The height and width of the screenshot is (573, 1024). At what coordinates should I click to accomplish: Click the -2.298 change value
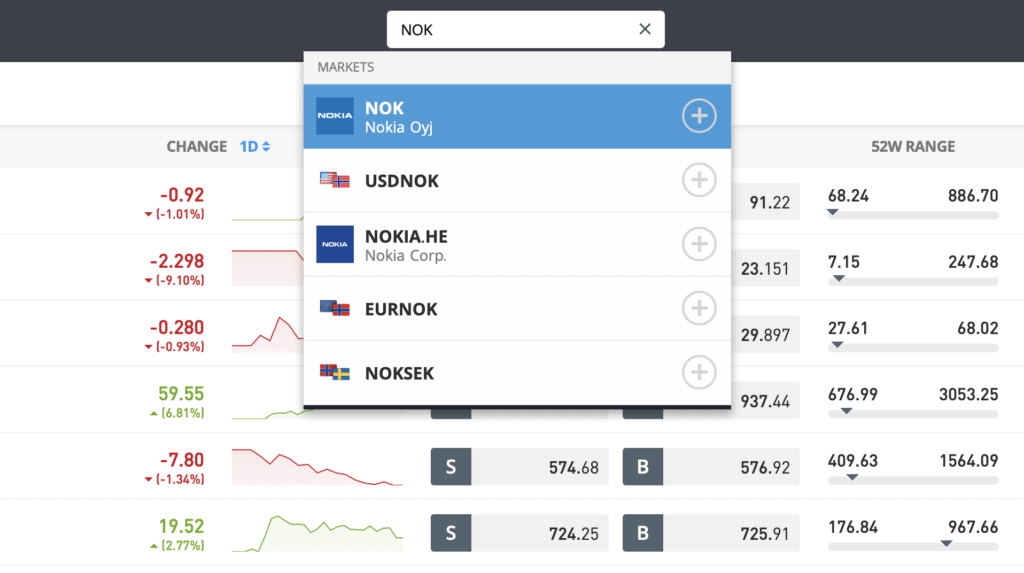click(177, 261)
